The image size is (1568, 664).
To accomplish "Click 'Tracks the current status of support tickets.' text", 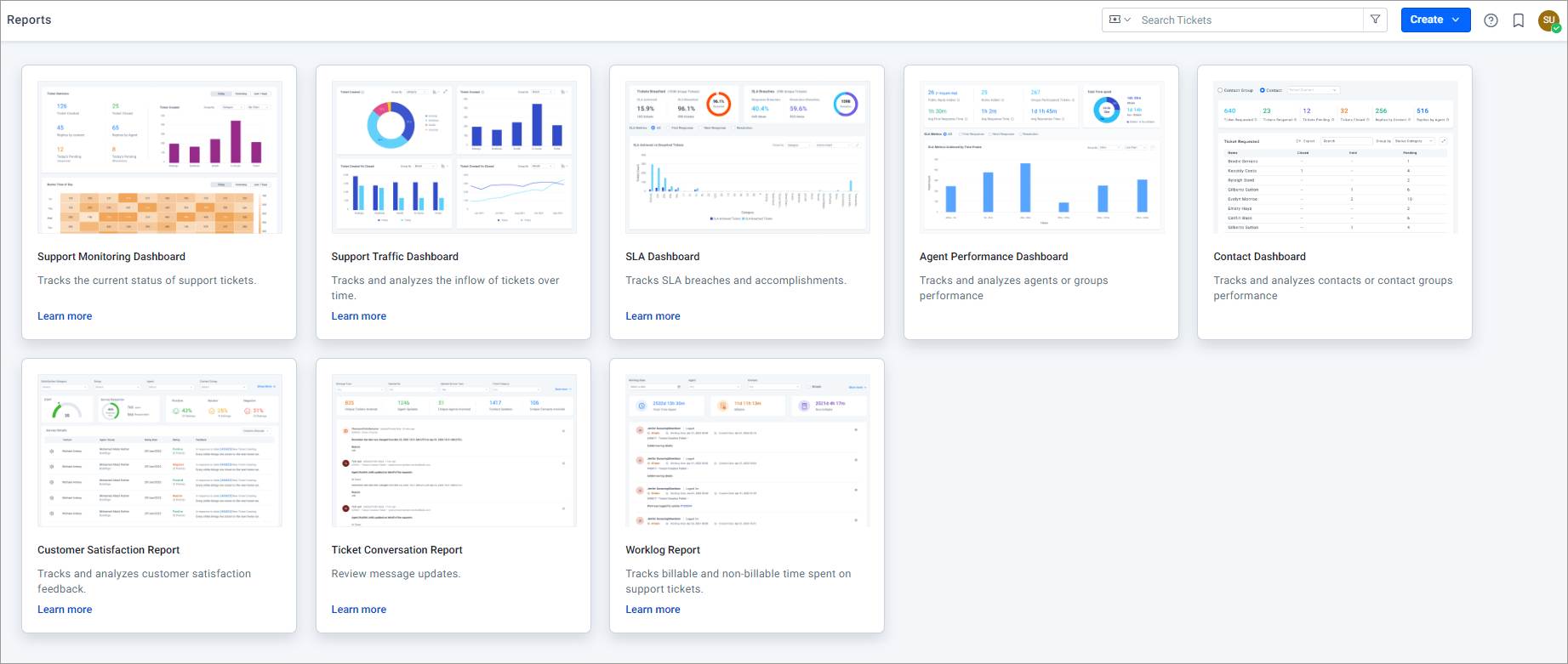I will click(147, 281).
